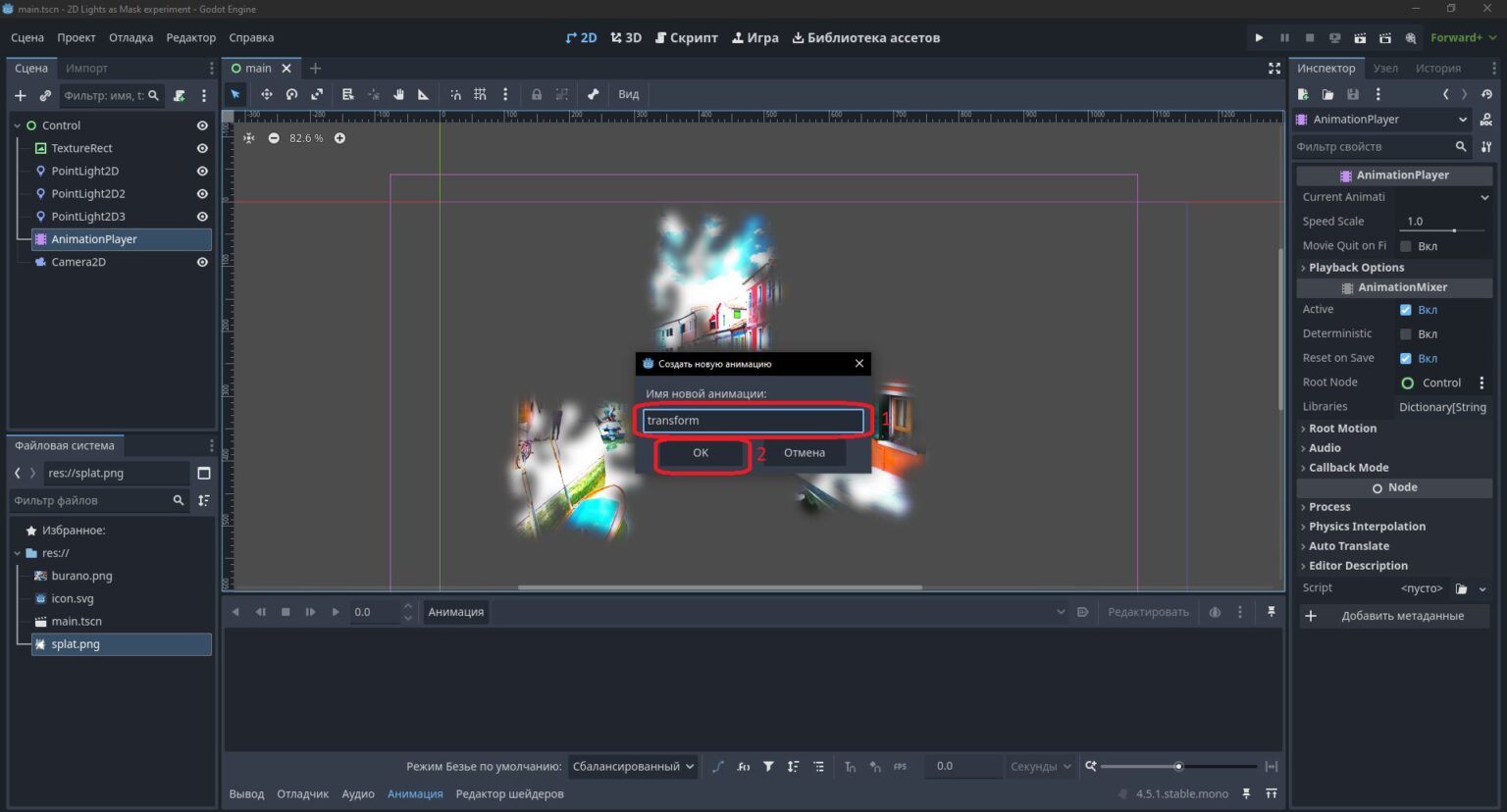Toggle the Deterministic checkbox
The height and width of the screenshot is (812, 1507).
pyautogui.click(x=1406, y=333)
